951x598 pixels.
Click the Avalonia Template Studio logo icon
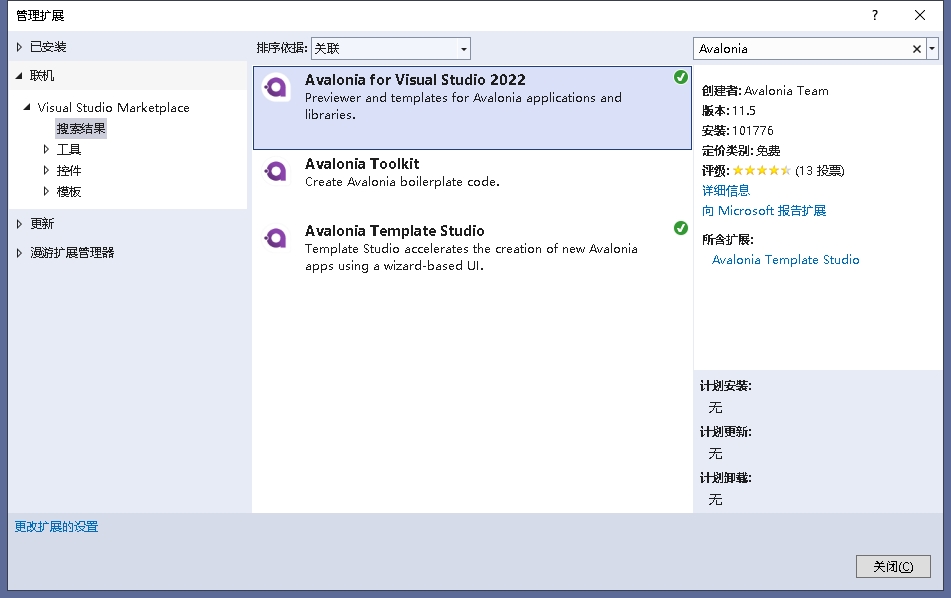276,238
